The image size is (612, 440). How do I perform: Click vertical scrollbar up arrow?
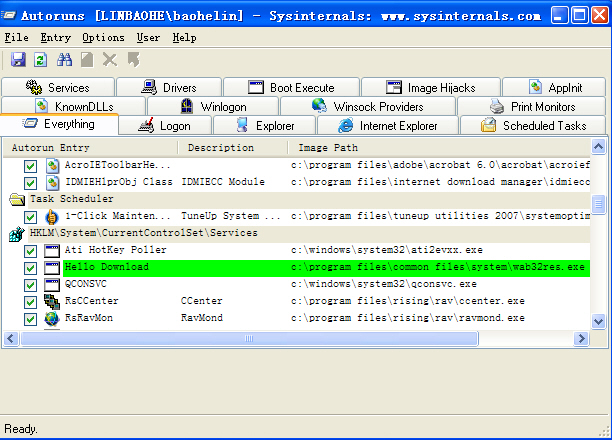tap(598, 147)
